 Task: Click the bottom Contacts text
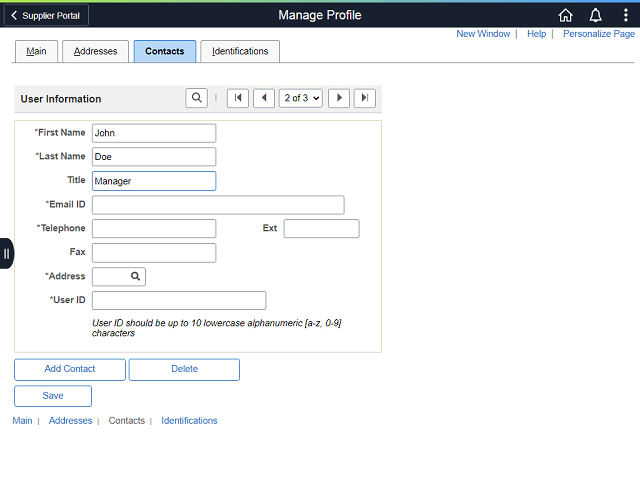point(127,420)
